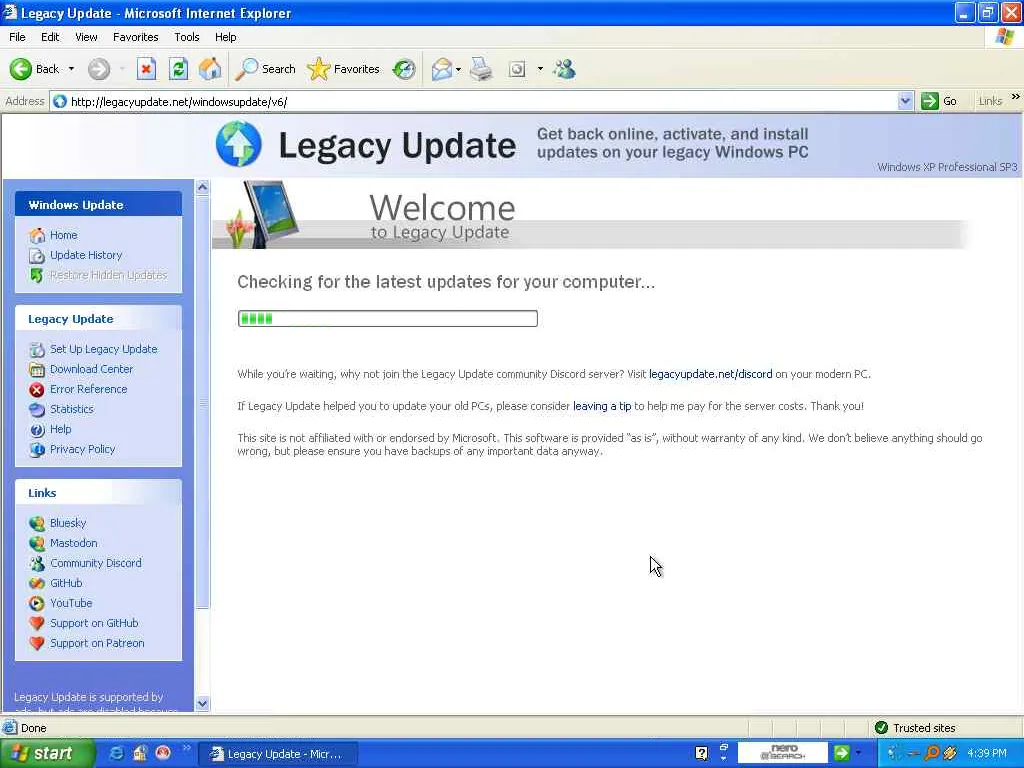
Task: Open the Update History link
Action: click(x=86, y=255)
